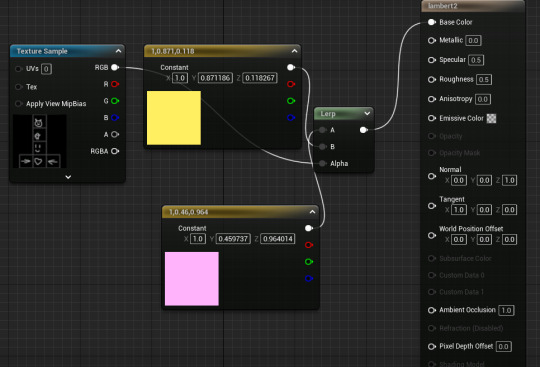Viewport: 540px width, 367px height.
Task: Click the green output pin of pink Constant node
Action: coord(309,262)
